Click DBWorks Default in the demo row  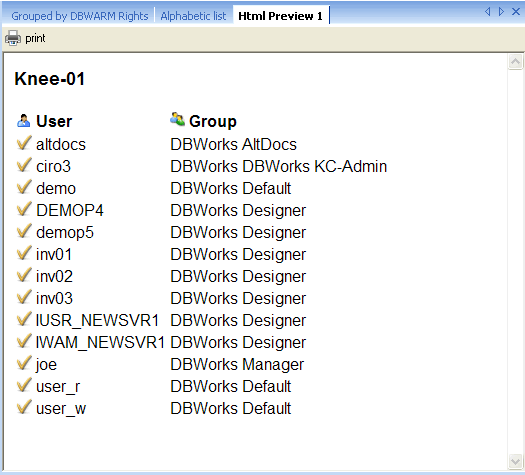coord(231,188)
